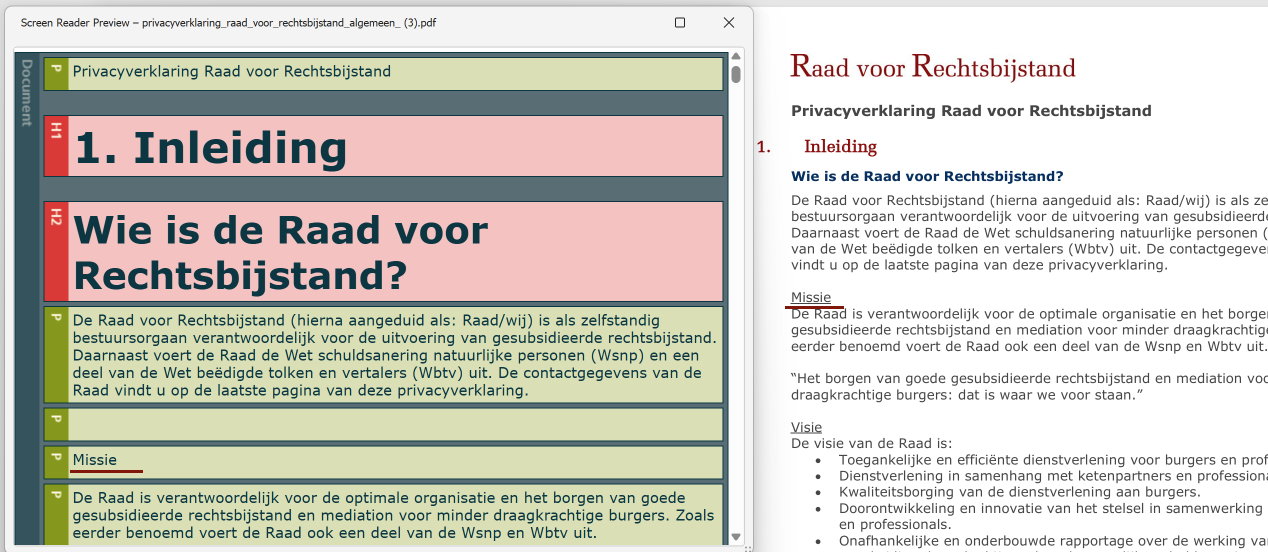Click scrollbar down arrow in preview panel
Screen dimensions: 1268x552
(736, 537)
